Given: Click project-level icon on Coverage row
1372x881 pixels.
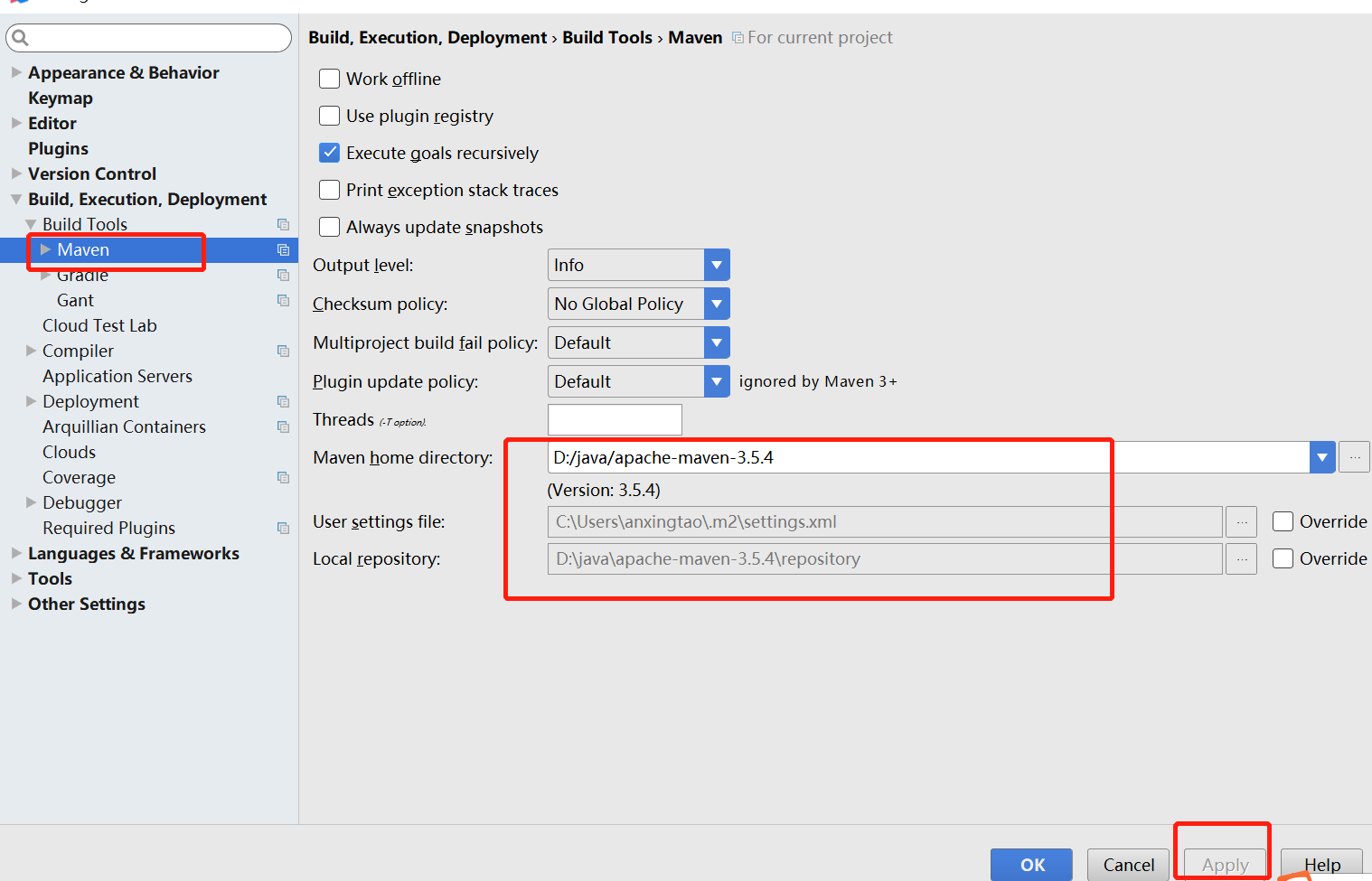Looking at the screenshot, I should pos(283,477).
